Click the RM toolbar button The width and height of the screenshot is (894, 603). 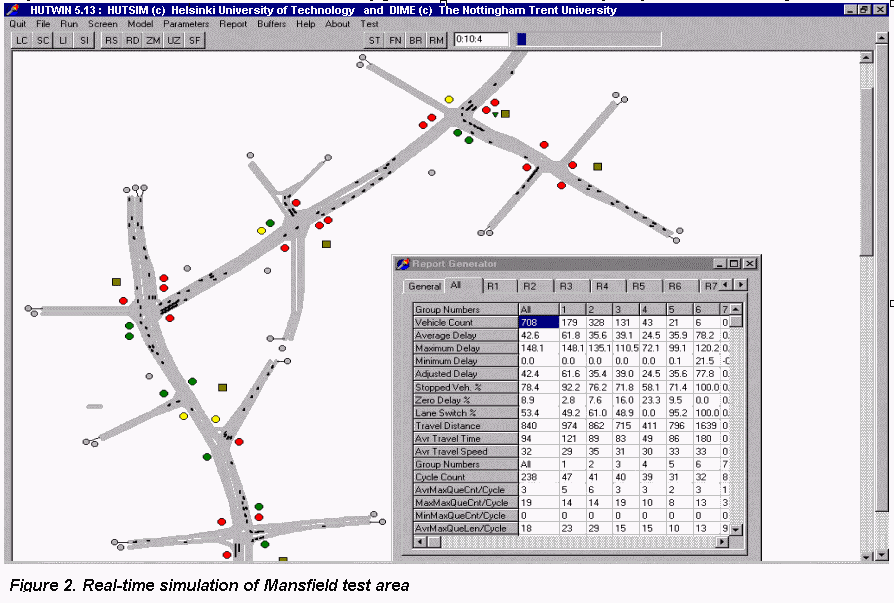click(436, 40)
